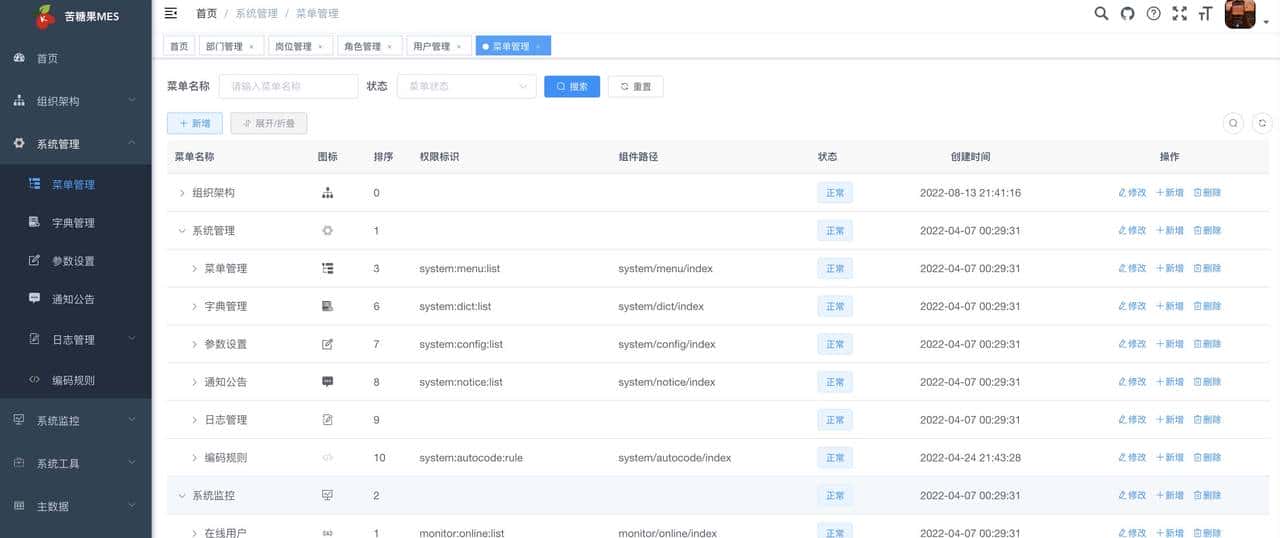Viewport: 1280px width, 538px height.
Task: Expand 组织架构 in the sidebar
Action: tap(76, 101)
